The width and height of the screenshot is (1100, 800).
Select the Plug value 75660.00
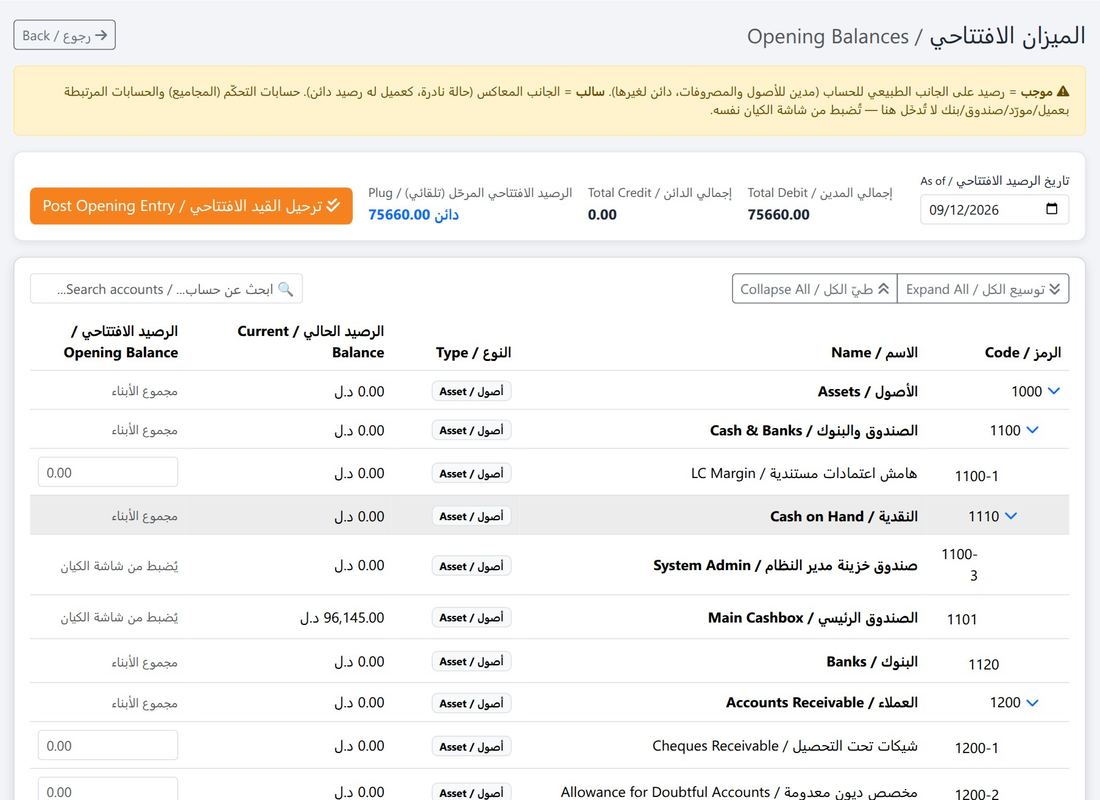413,215
